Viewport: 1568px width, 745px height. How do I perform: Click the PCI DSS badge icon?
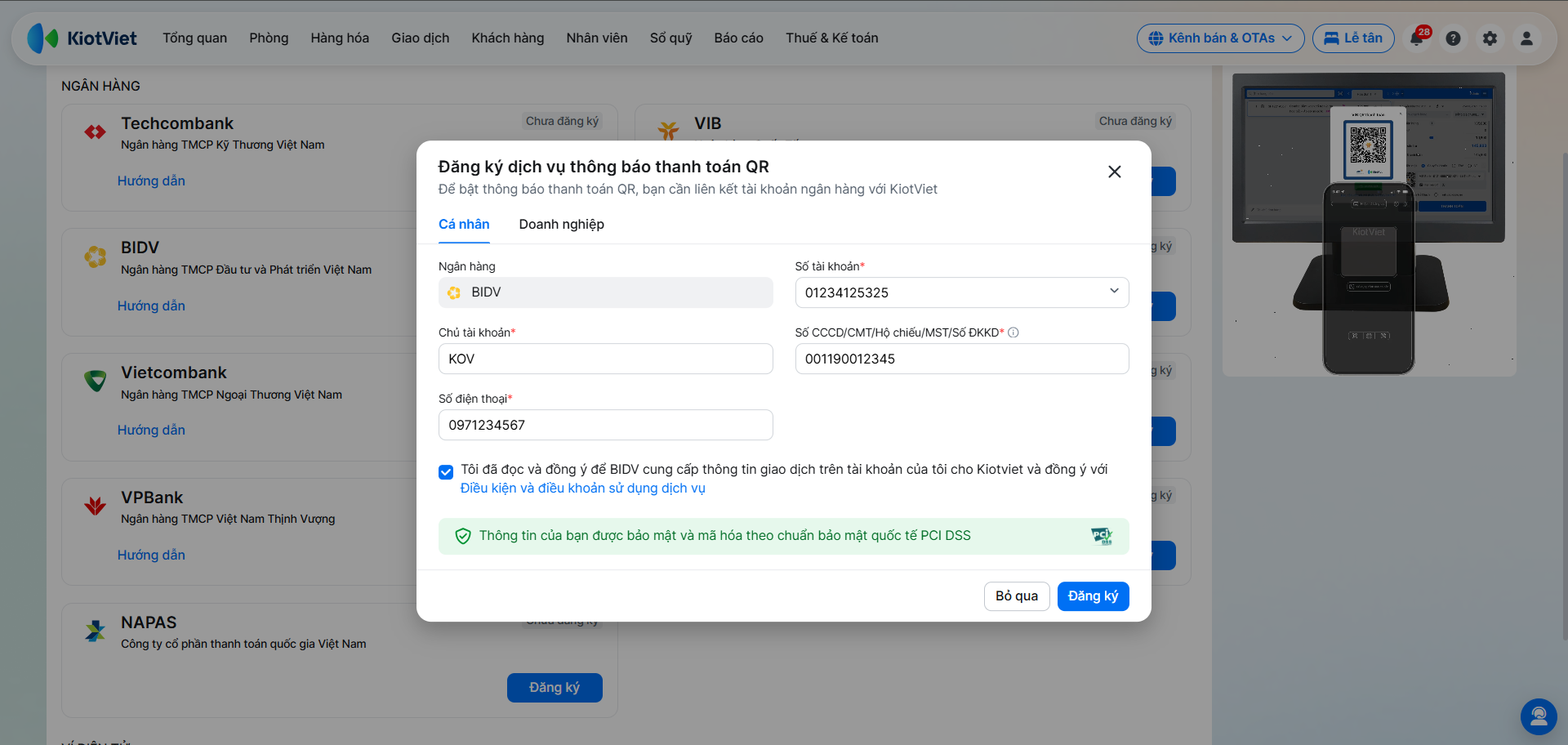[1102, 536]
